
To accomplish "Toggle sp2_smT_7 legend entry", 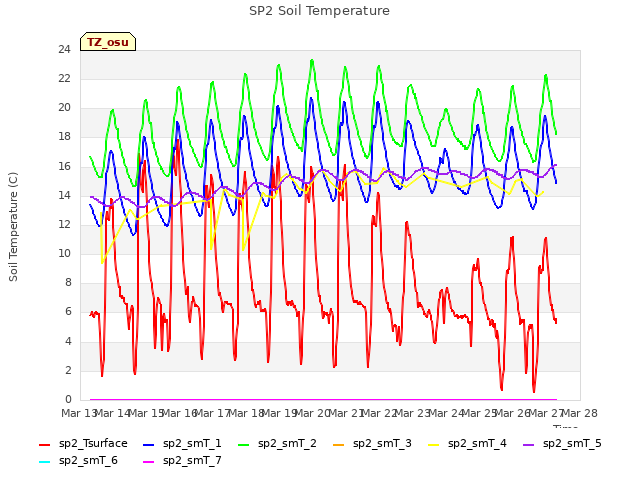I will (x=182, y=461).
